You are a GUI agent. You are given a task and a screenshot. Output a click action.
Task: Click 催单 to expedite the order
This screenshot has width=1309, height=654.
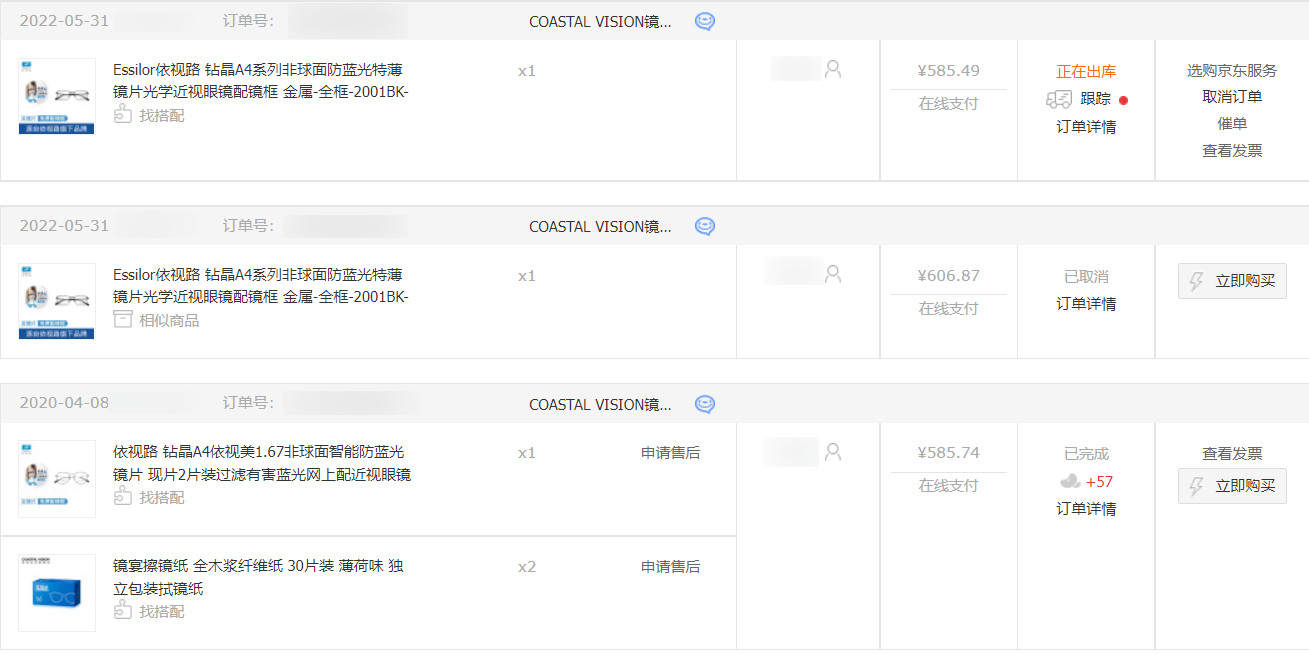(x=1232, y=124)
